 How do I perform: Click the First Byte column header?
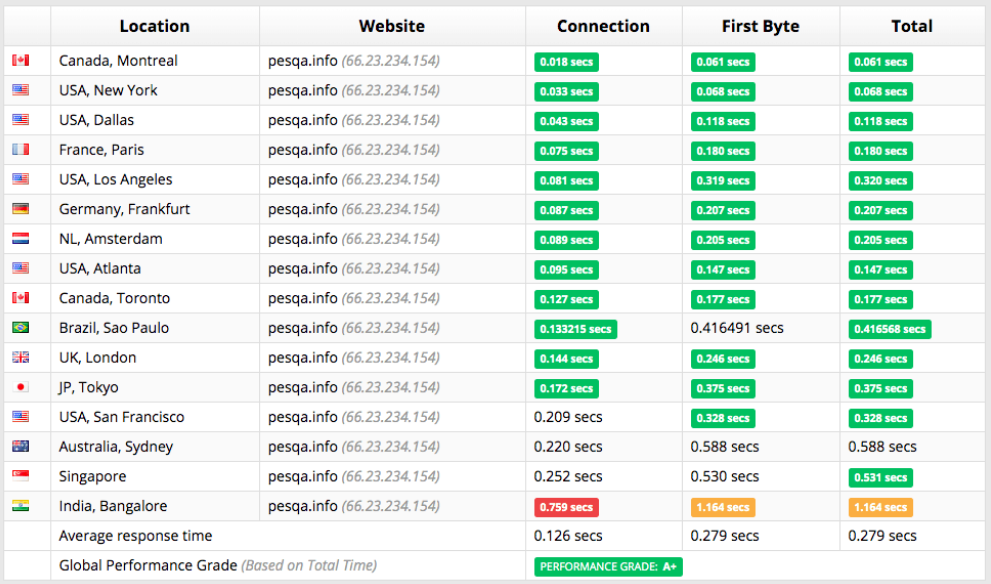pos(760,26)
